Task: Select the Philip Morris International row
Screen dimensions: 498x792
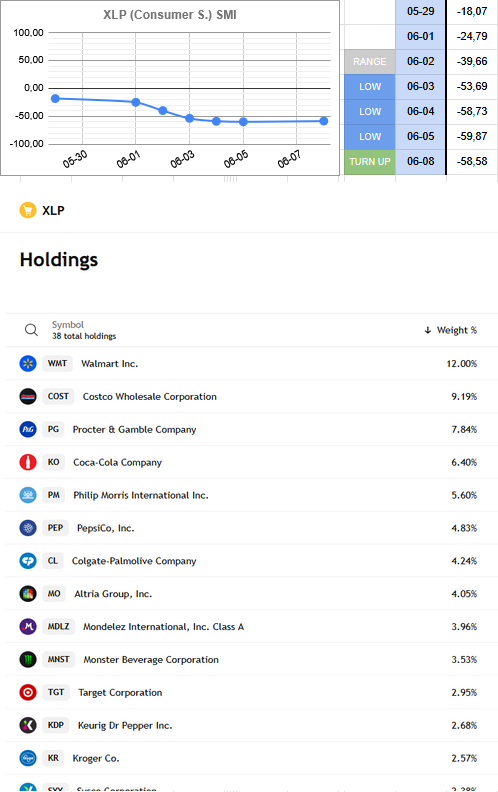Action: [251, 495]
